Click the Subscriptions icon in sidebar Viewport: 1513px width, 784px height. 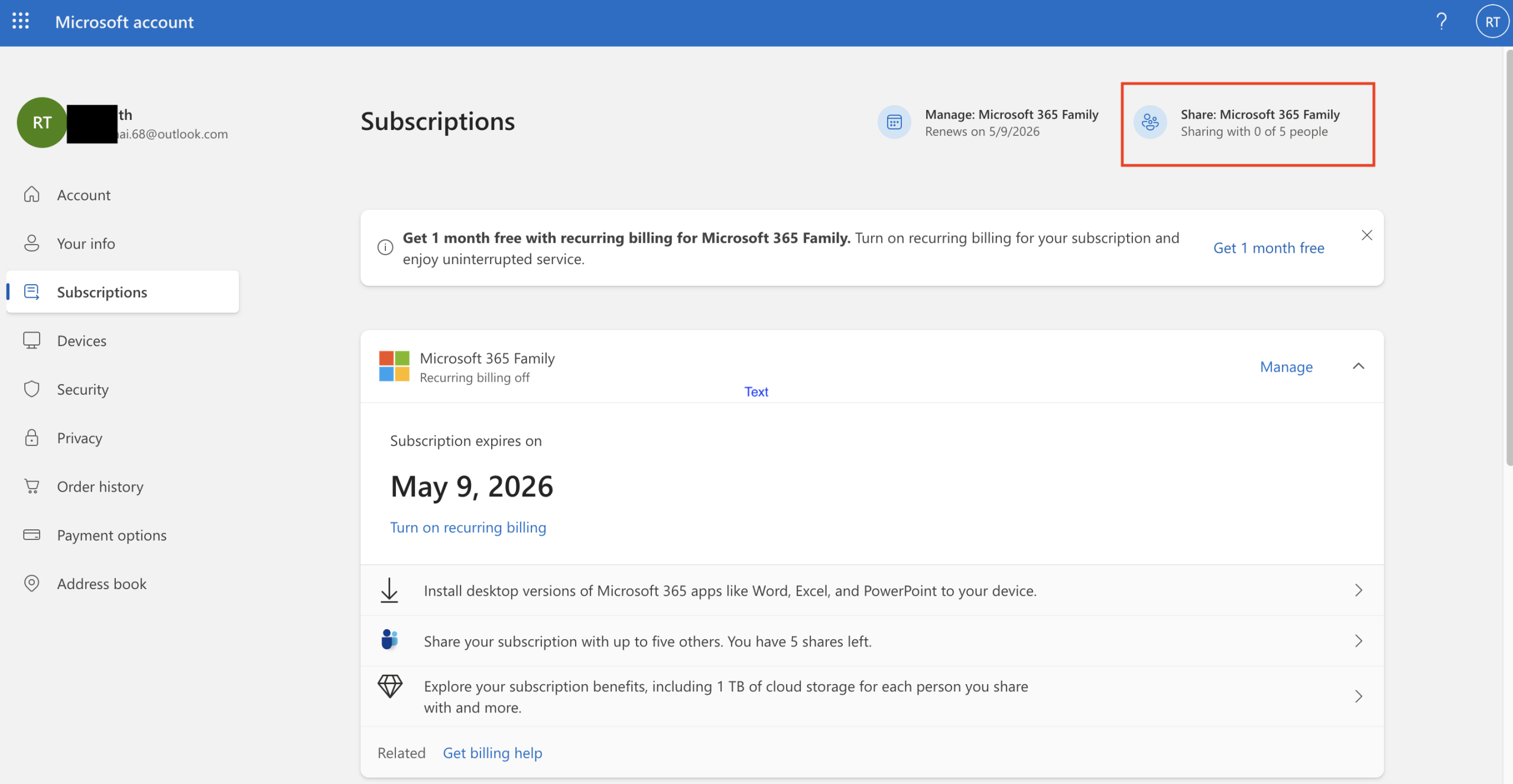coord(32,291)
